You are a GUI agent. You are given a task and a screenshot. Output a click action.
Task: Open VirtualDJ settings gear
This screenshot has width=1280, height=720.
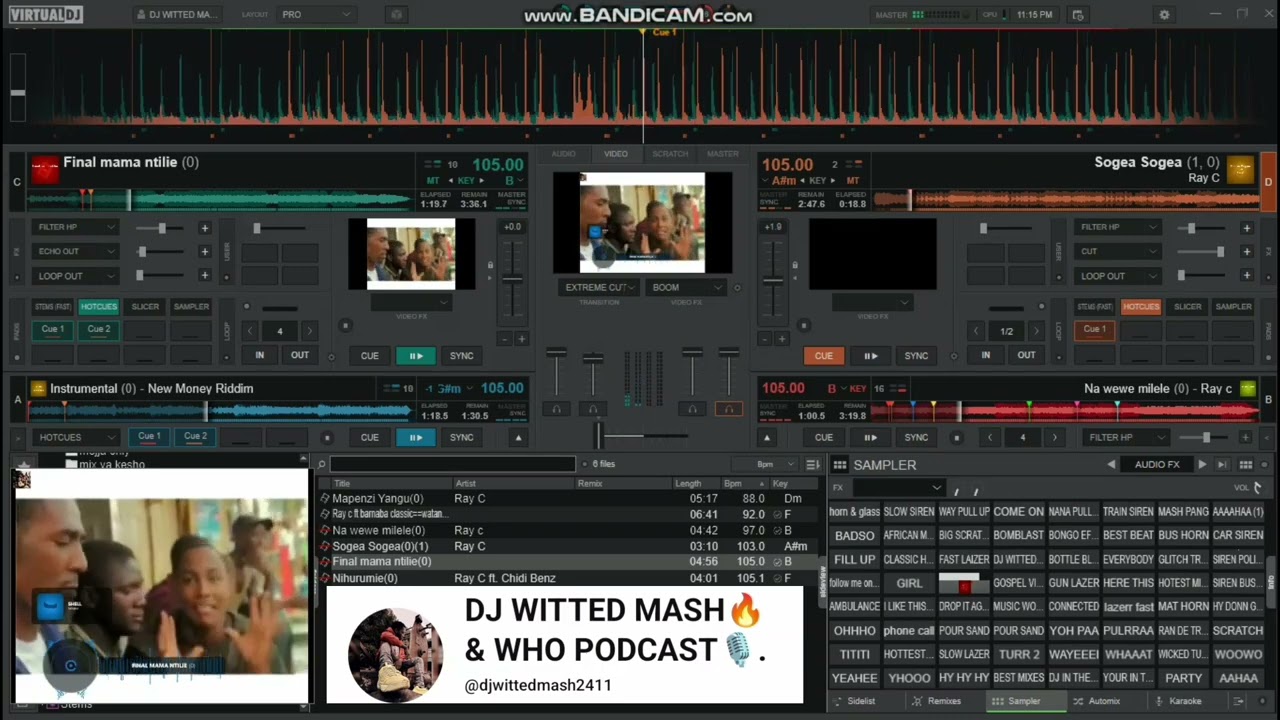(1164, 15)
